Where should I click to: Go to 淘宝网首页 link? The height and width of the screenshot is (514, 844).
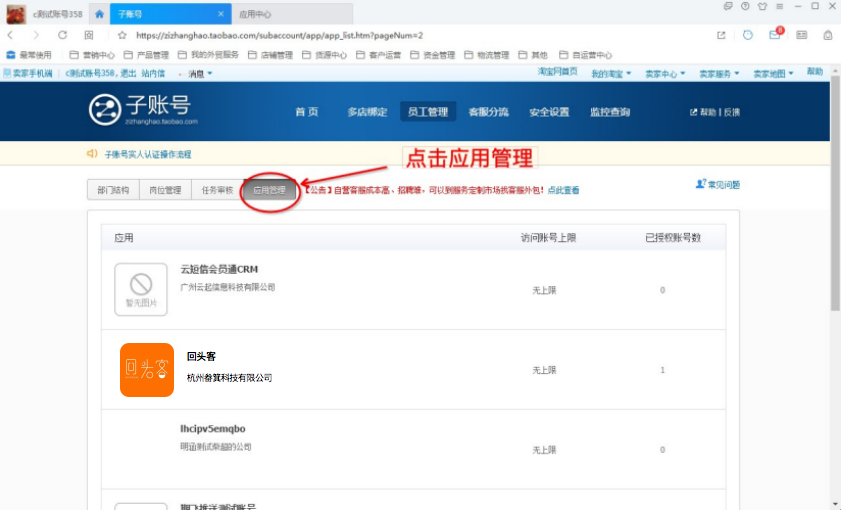coord(558,72)
